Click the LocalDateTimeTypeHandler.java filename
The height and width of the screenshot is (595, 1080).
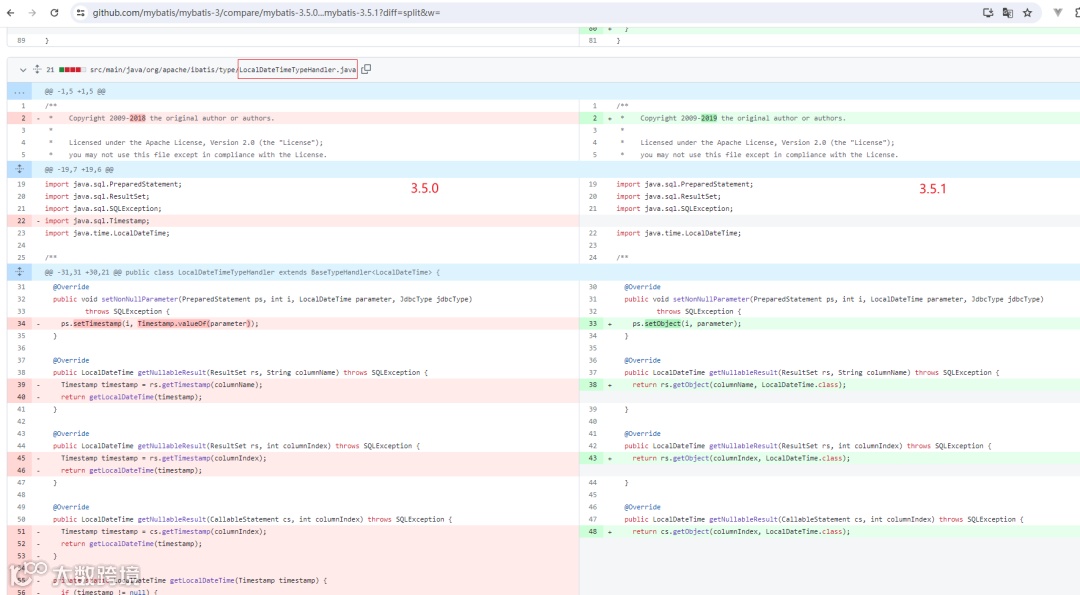(x=298, y=70)
